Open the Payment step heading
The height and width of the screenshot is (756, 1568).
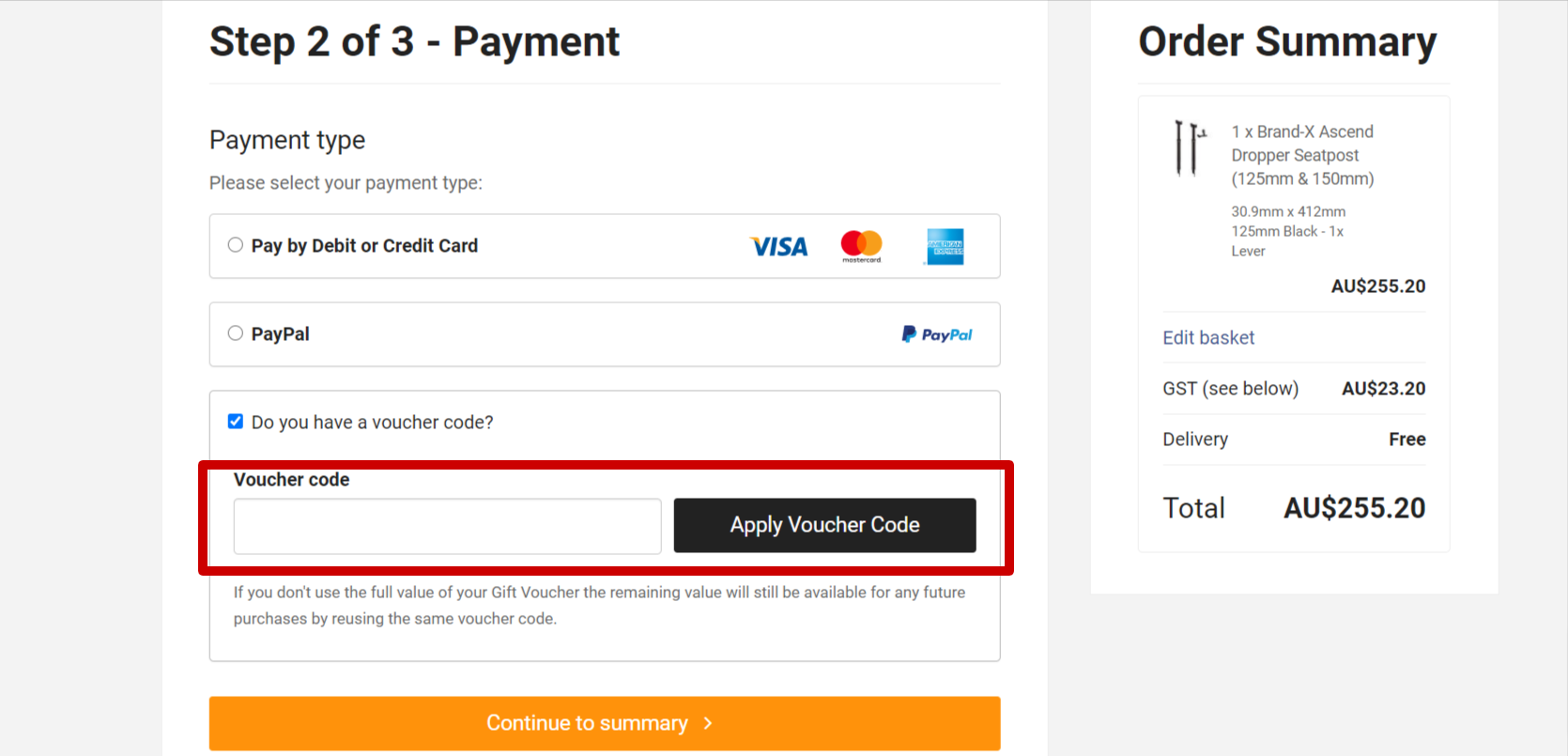point(414,40)
